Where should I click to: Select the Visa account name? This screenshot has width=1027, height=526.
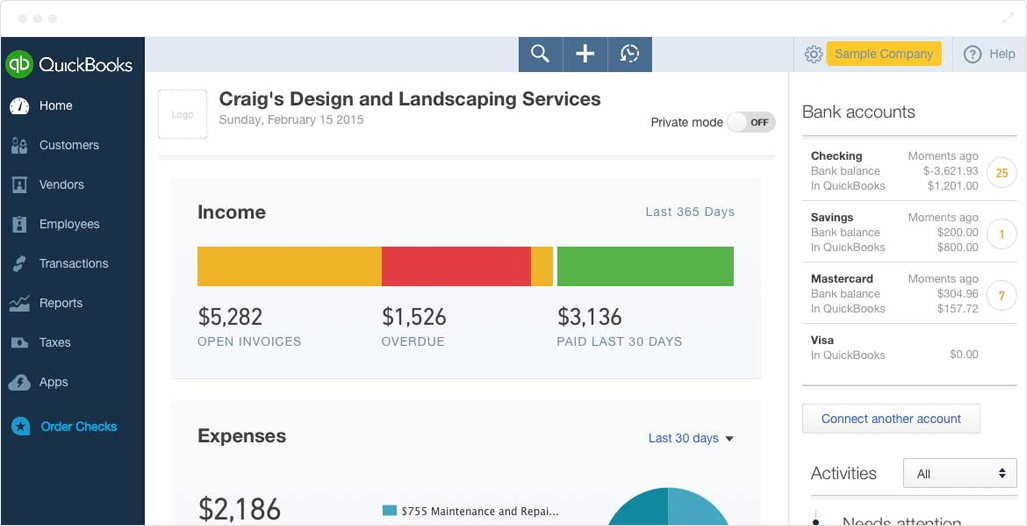point(822,340)
